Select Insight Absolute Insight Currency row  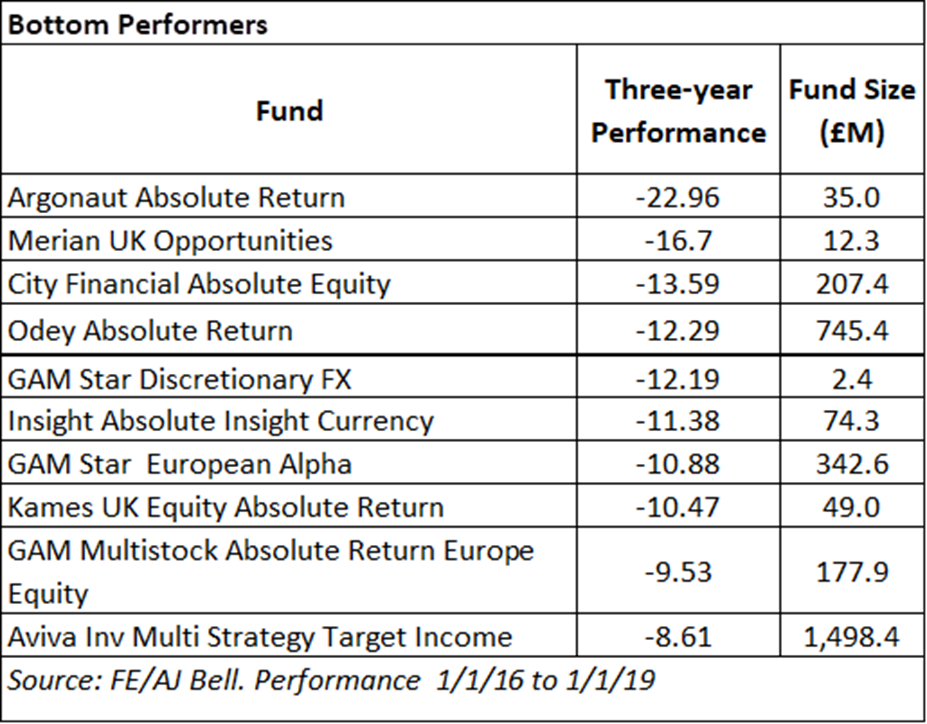pyautogui.click(x=220, y=421)
